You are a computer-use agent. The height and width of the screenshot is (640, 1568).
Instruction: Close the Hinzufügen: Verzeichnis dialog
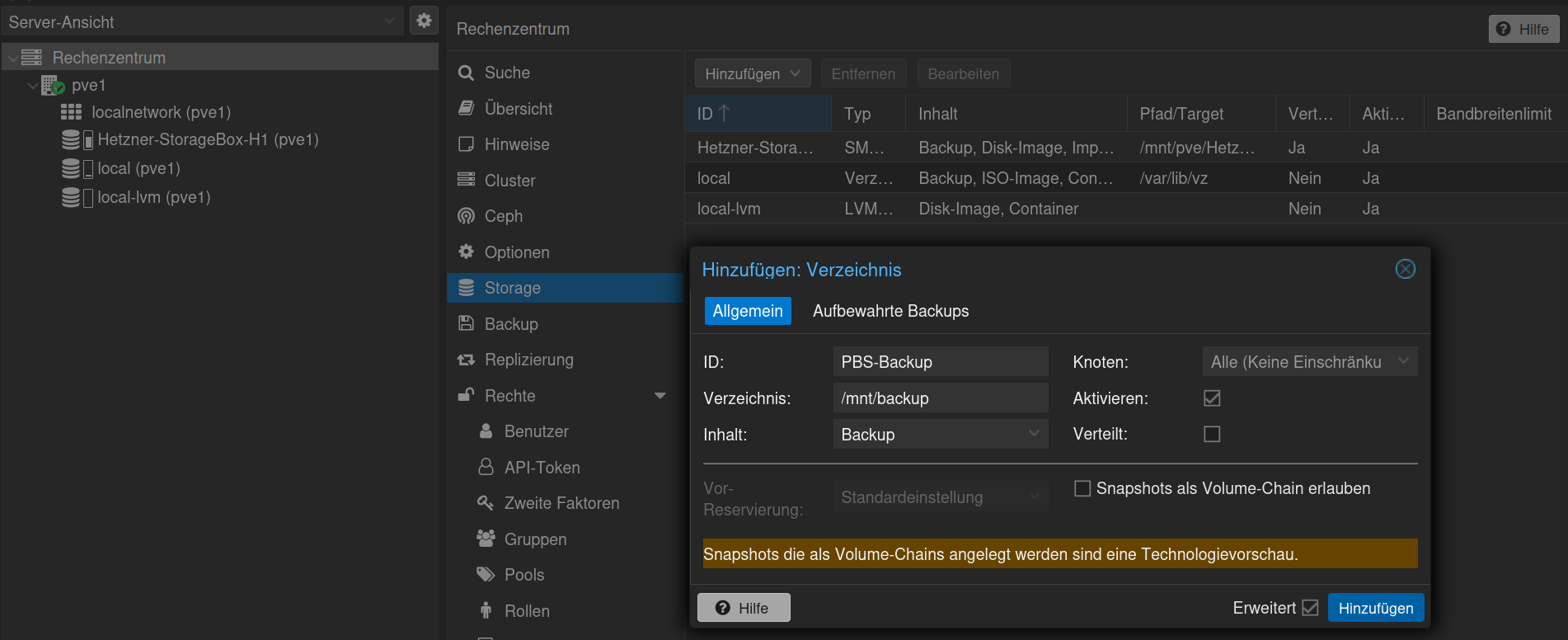coord(1405,269)
